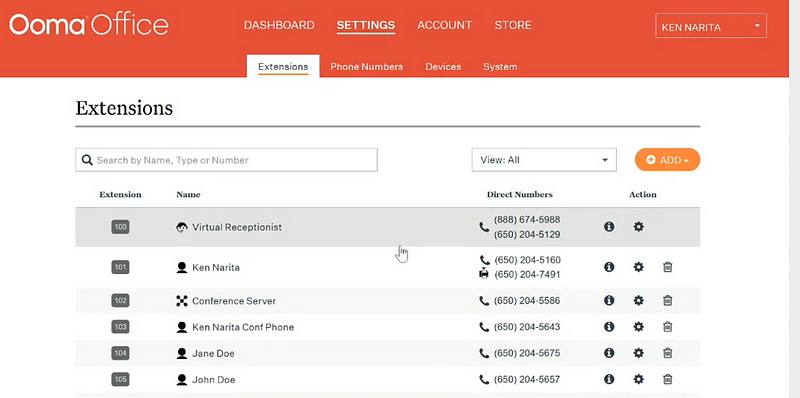Viewport: 800px width, 398px height.
Task: Click the Ooma Office logo
Action: click(88, 24)
